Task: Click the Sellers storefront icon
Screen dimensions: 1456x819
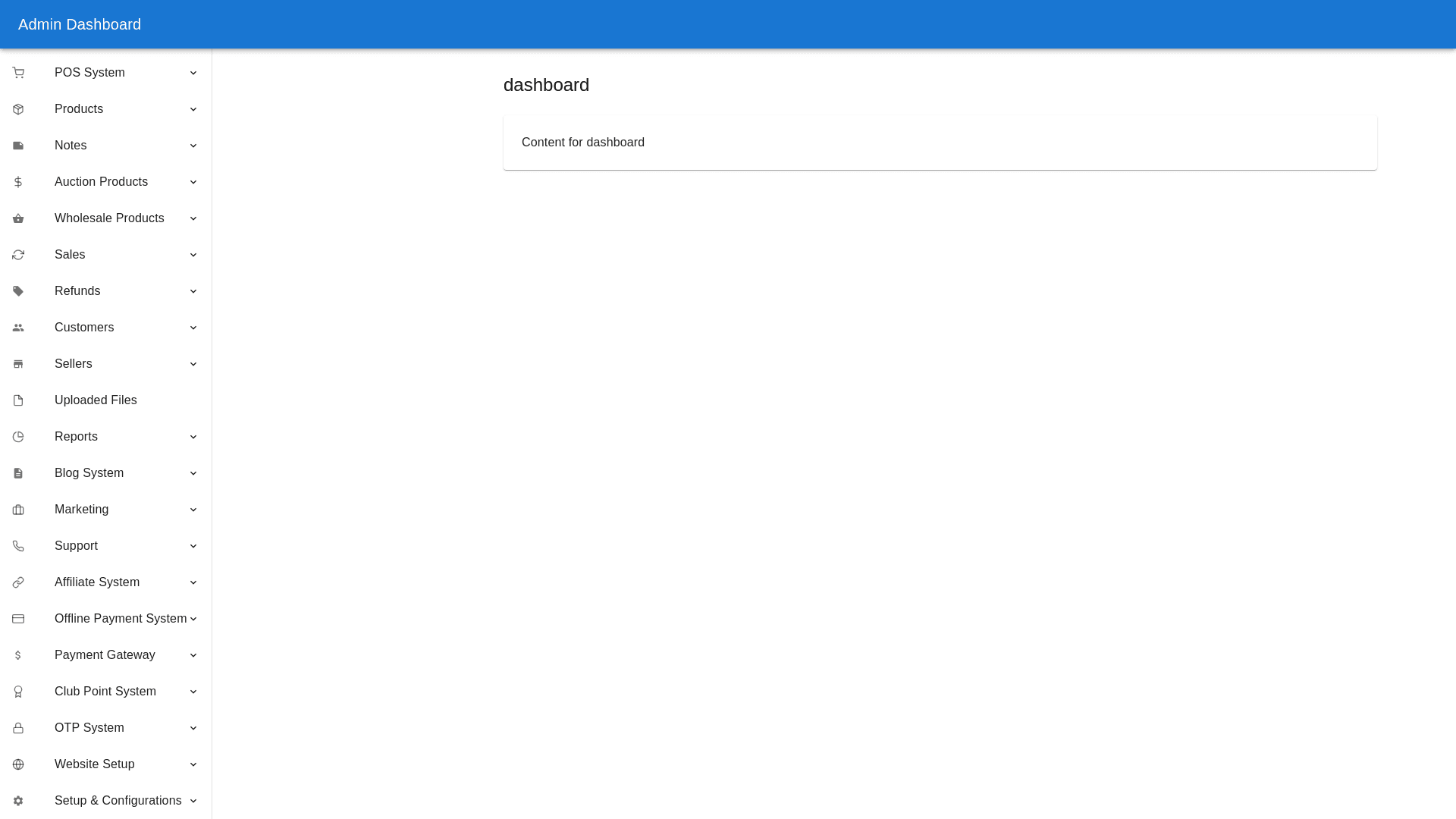Action: click(x=18, y=364)
